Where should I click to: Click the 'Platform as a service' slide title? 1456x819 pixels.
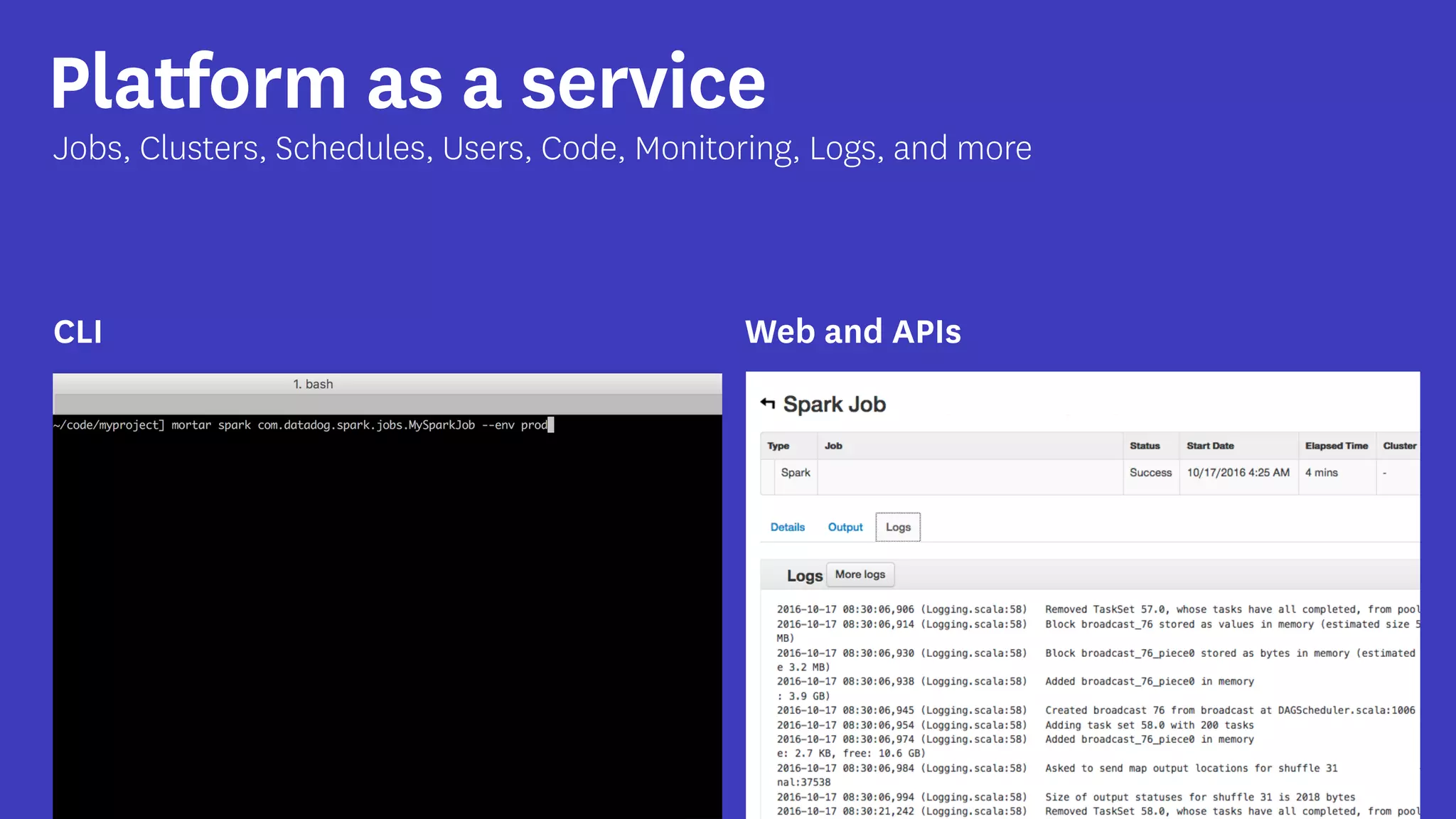tap(408, 82)
